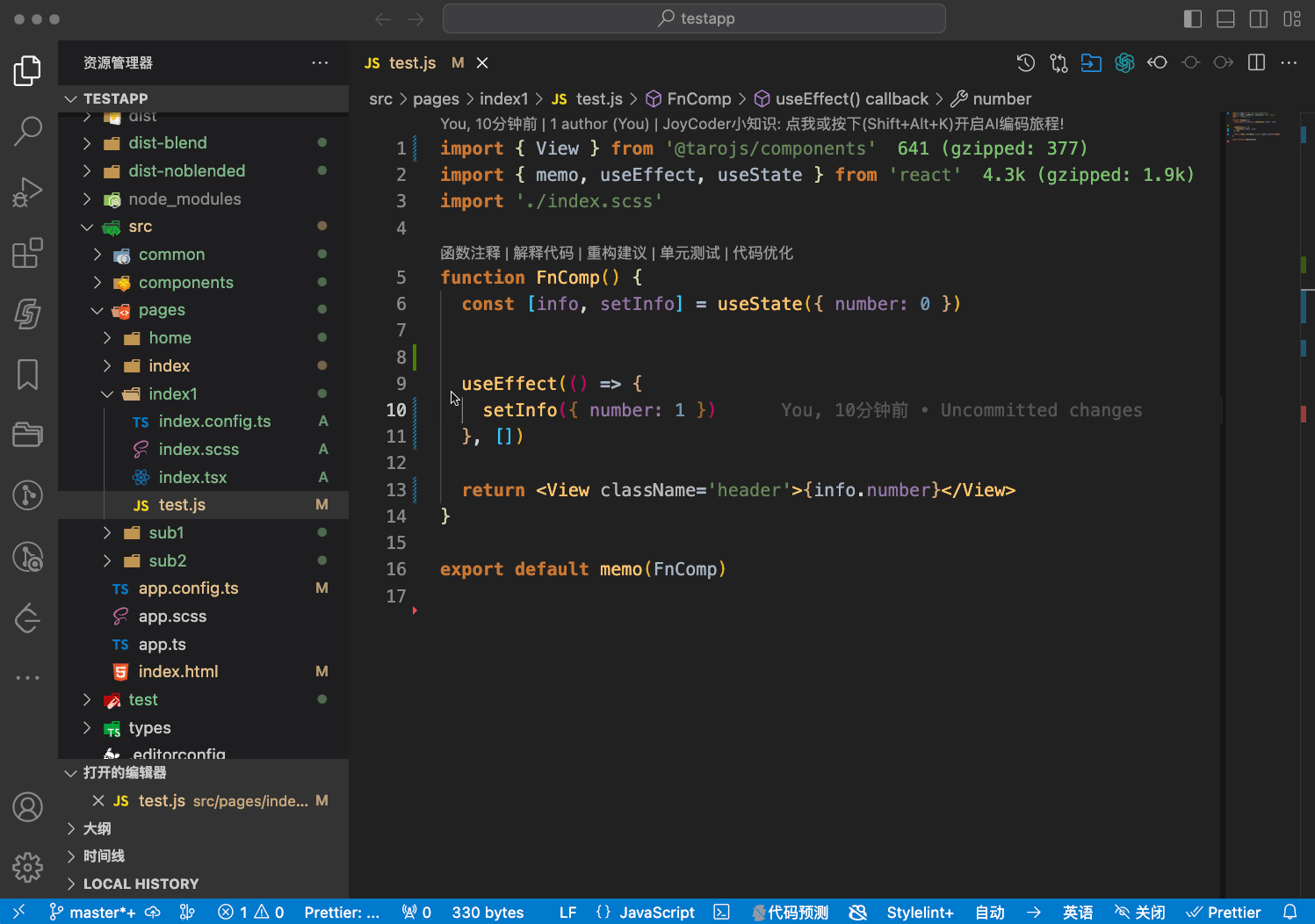Open the Extensions view

(28, 253)
